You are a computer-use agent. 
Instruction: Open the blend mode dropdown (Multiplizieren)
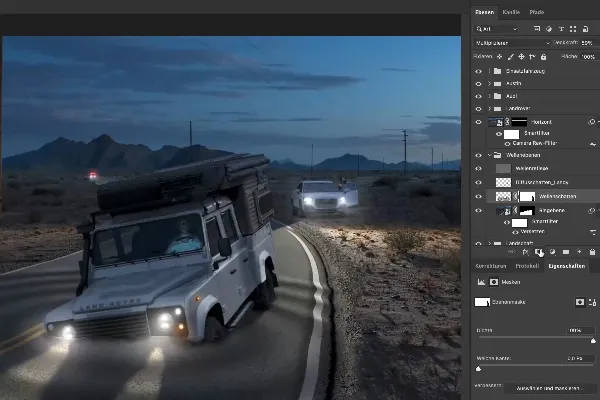[x=512, y=43]
